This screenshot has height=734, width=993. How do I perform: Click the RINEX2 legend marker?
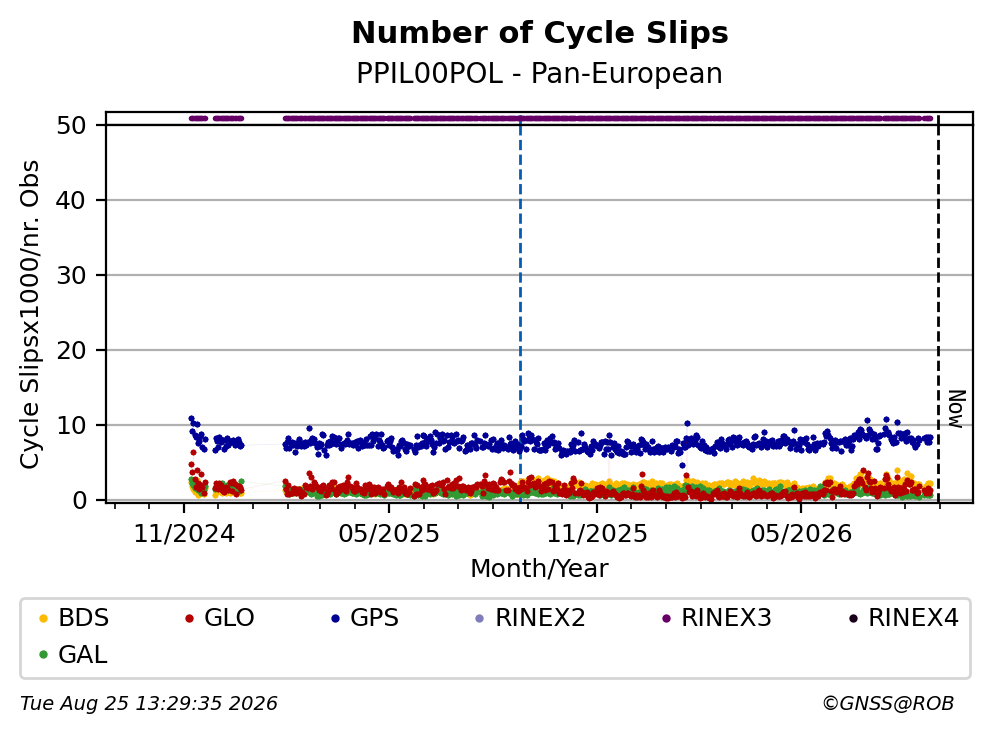pos(479,618)
